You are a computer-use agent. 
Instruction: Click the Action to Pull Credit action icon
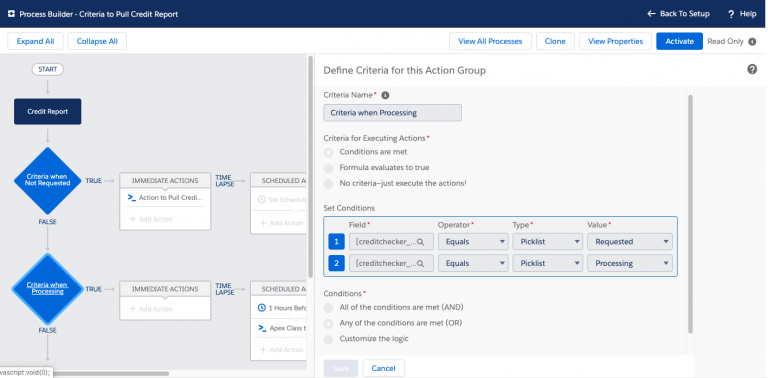[131, 198]
